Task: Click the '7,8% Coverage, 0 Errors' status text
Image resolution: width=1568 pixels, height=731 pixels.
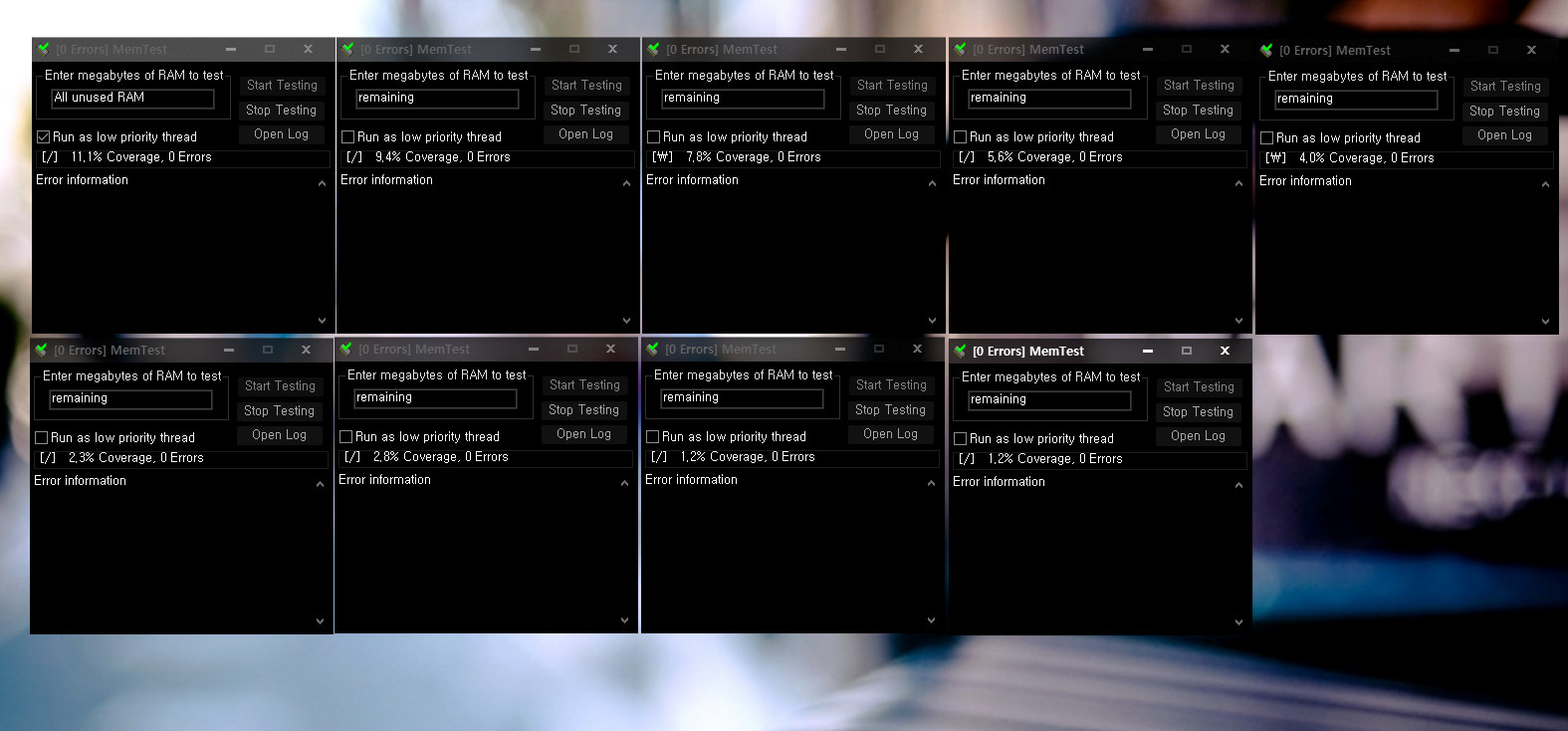Action: [x=754, y=157]
